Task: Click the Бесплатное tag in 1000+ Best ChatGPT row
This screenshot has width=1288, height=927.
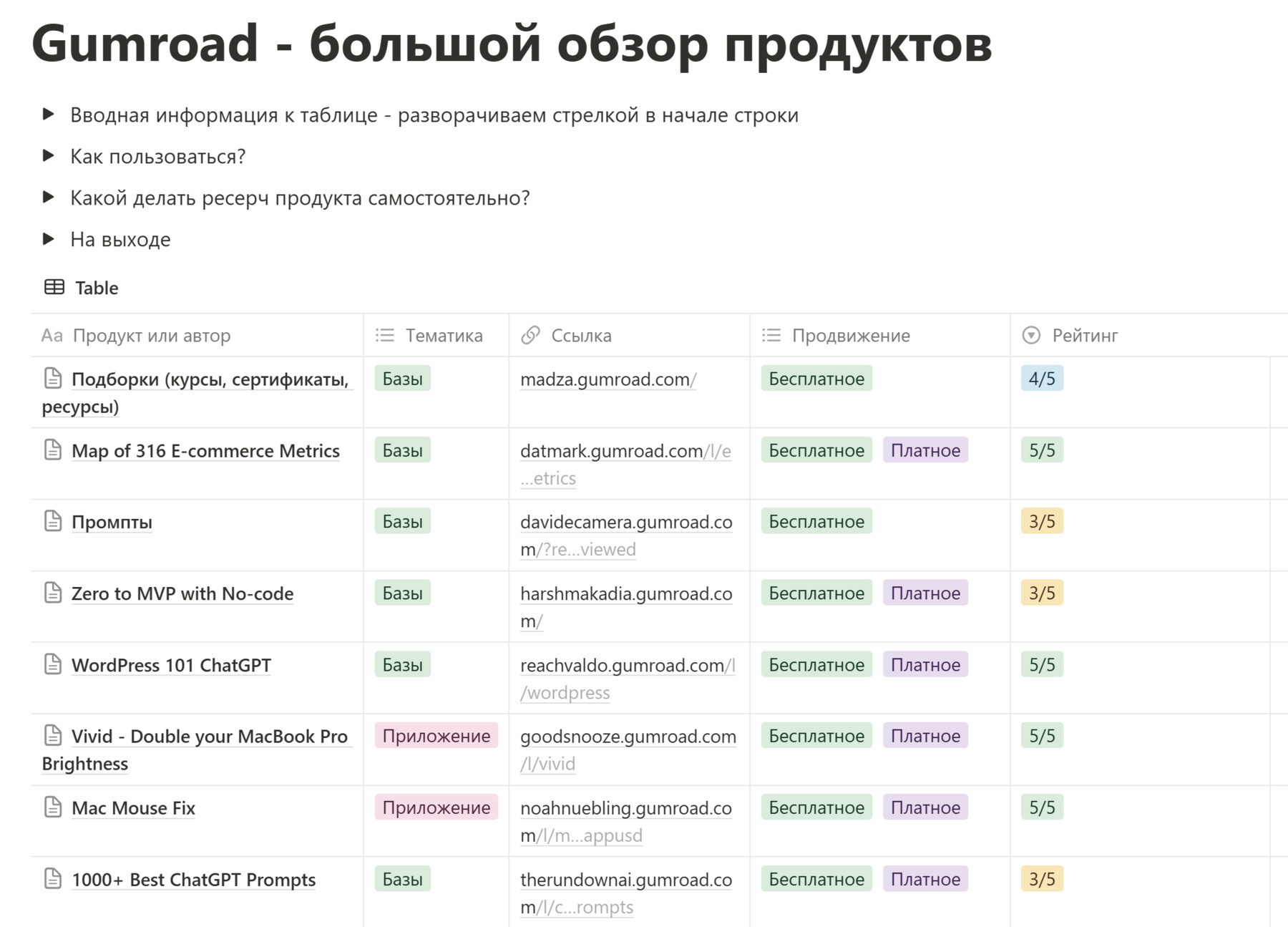Action: coord(816,879)
